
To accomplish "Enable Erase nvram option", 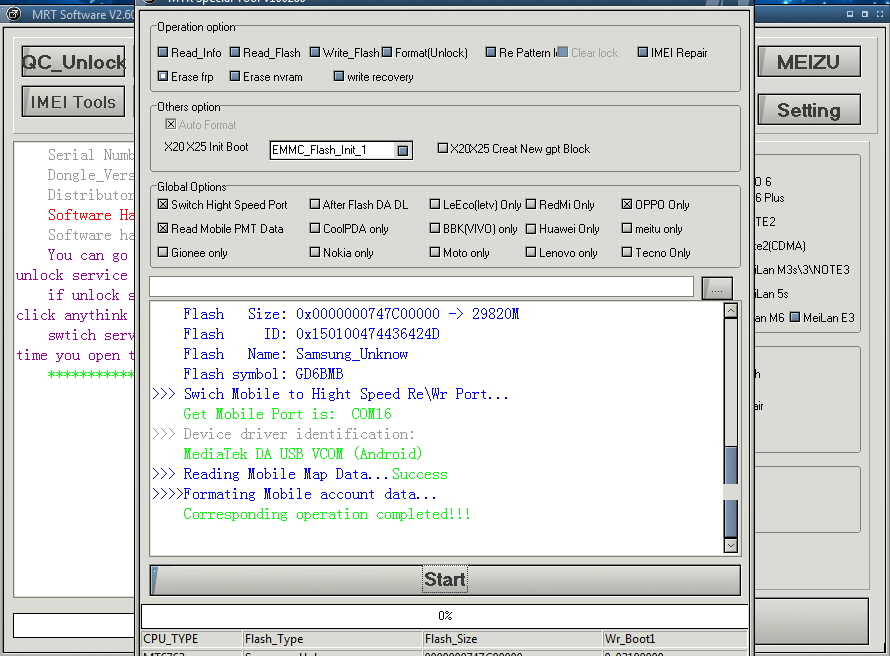I will point(235,76).
